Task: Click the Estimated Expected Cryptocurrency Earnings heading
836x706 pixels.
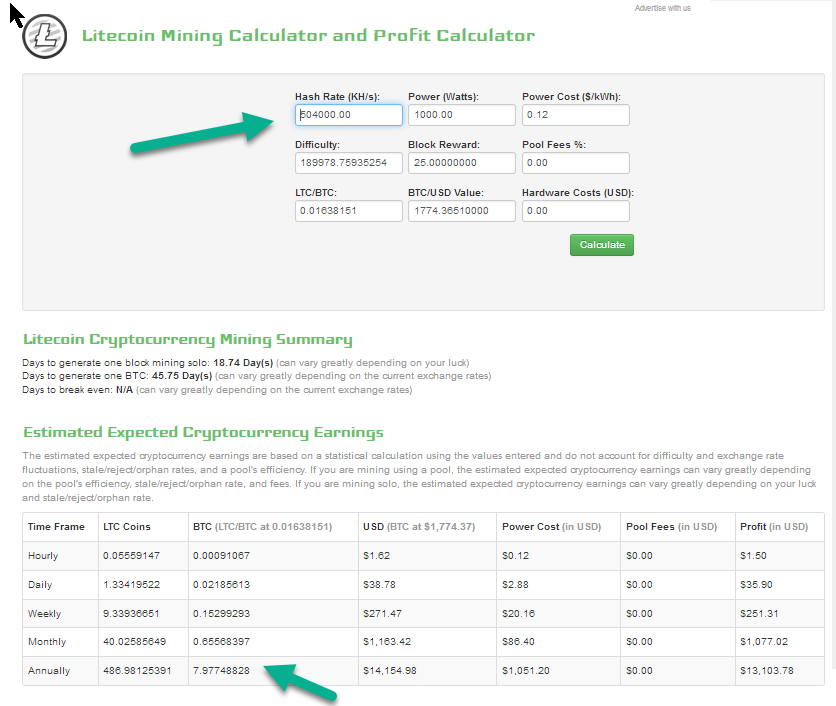Action: point(203,432)
